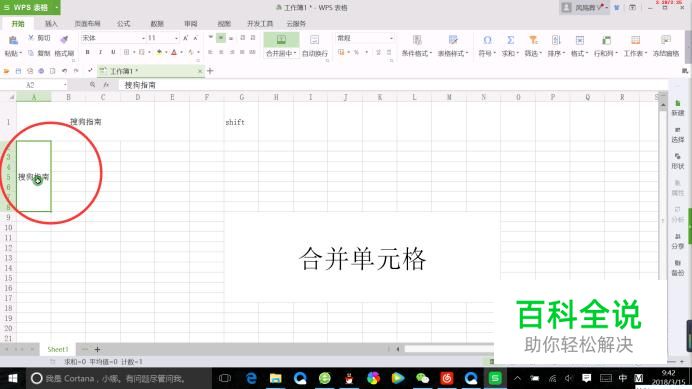Open the font name (宋体) dropdown
The height and width of the screenshot is (389, 692).
[x=143, y=38]
